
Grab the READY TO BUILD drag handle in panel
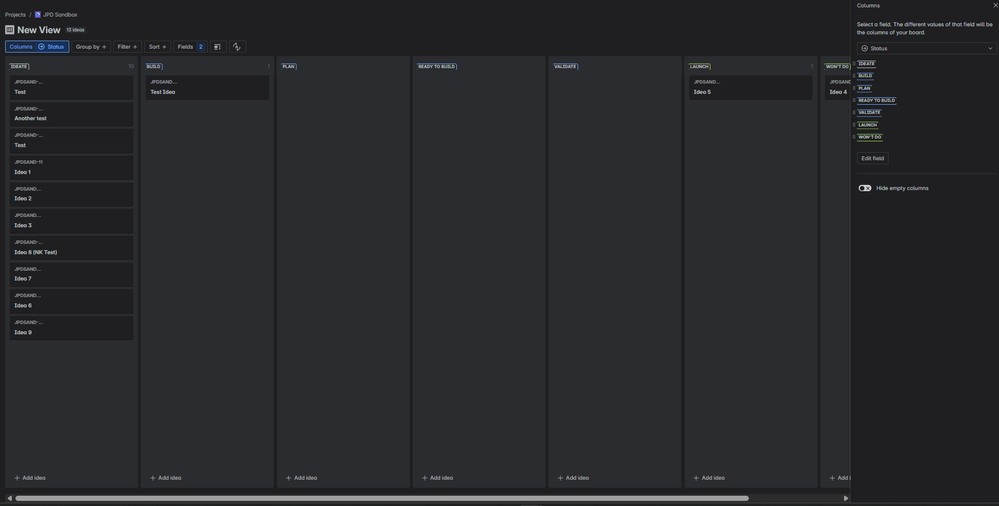pyautogui.click(x=854, y=100)
